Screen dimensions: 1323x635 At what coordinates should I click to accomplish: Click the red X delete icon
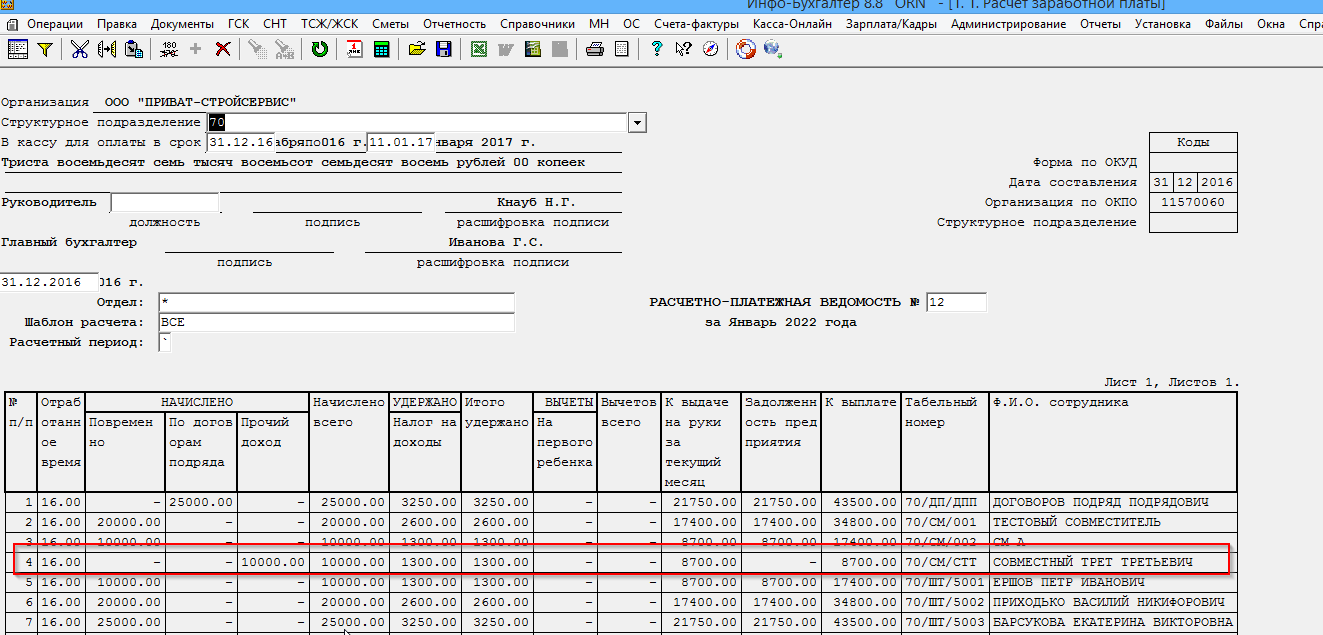coord(223,48)
